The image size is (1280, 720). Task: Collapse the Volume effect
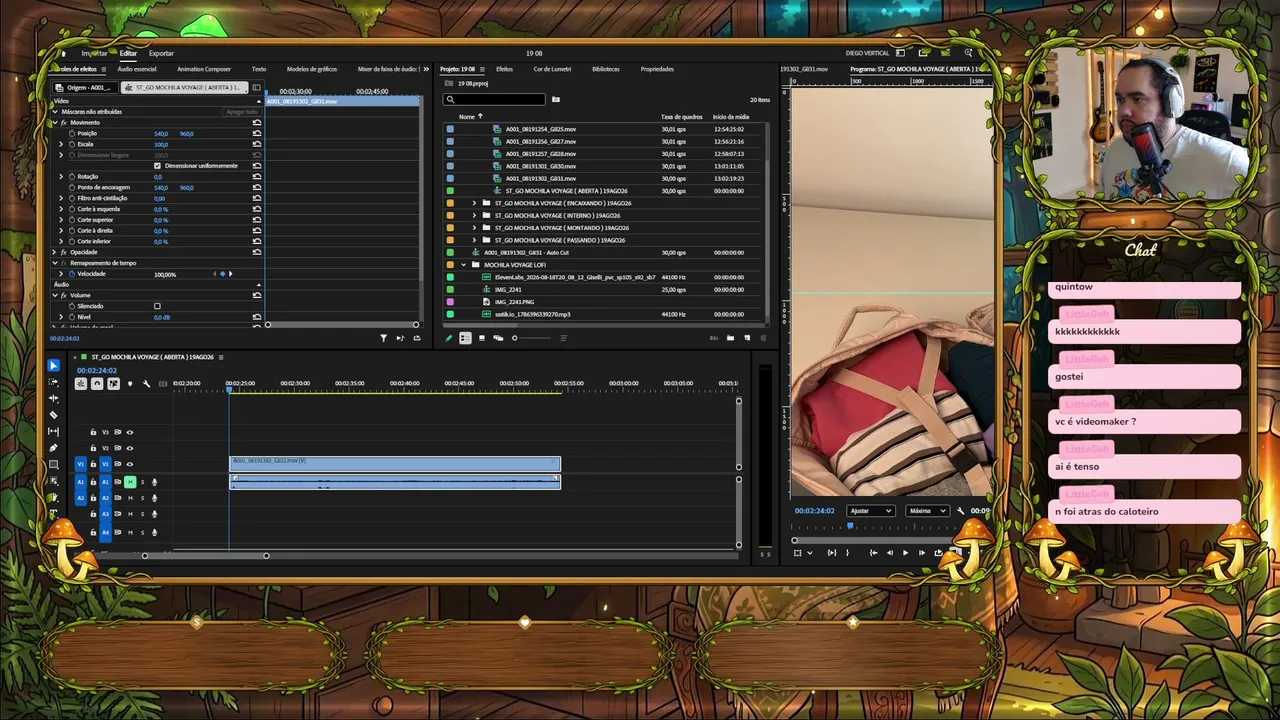54,295
